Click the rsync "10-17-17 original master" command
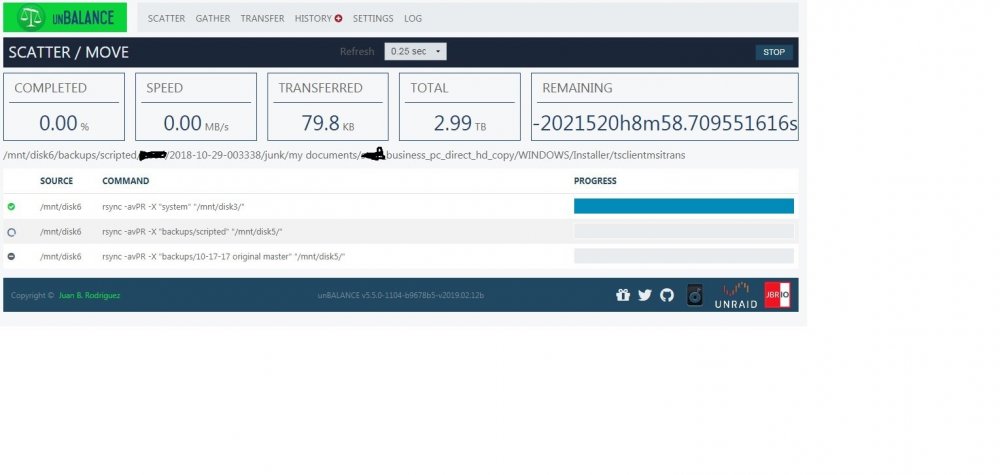The image size is (1000, 475). click(x=224, y=256)
